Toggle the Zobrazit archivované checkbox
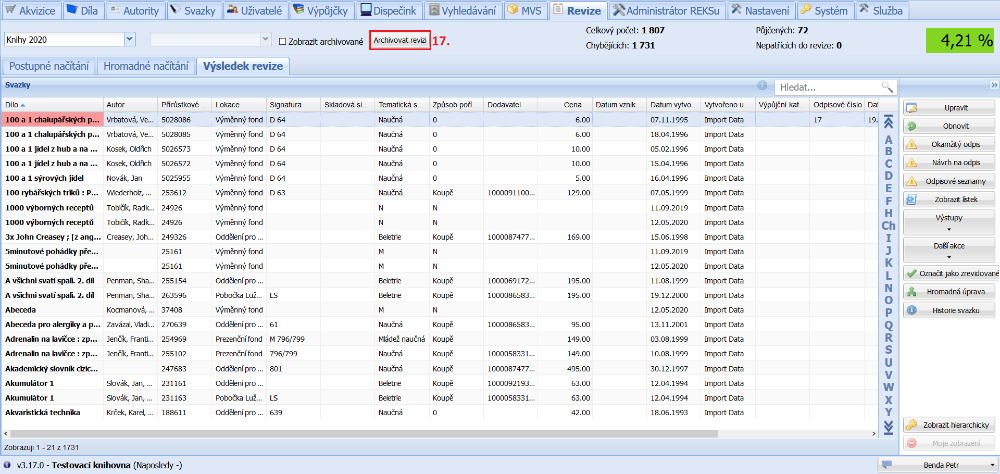 point(282,42)
